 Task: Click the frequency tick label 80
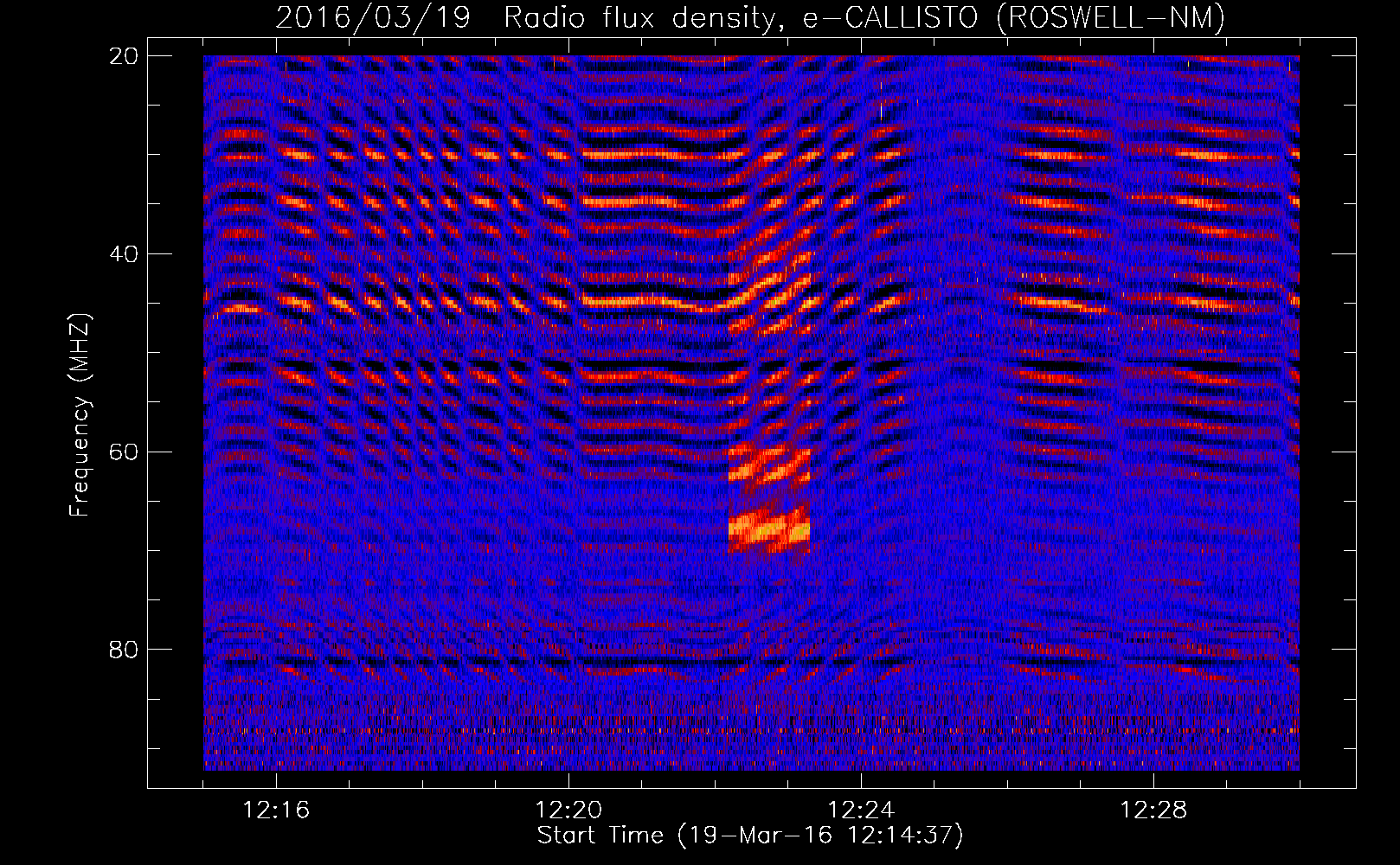124,650
